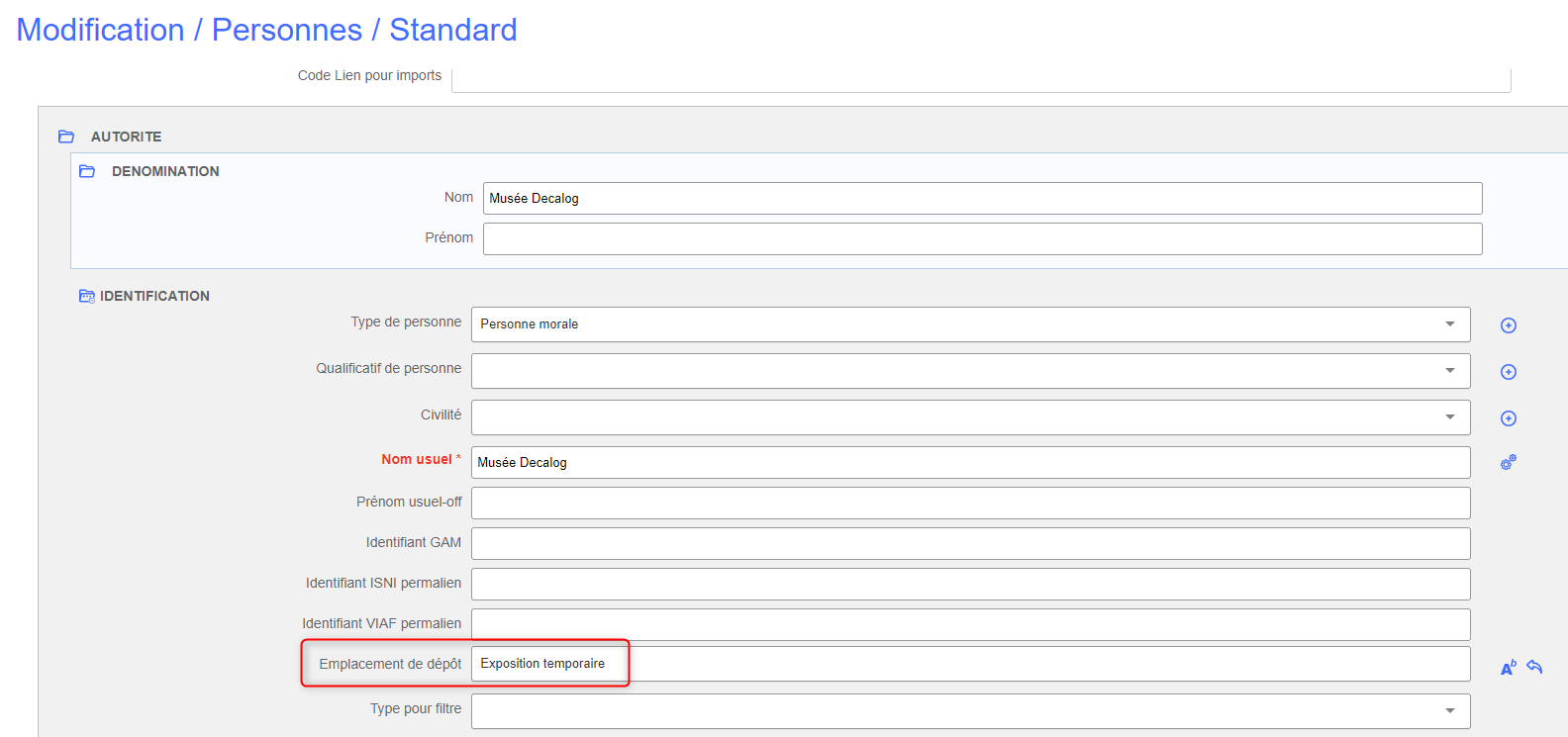
Task: Click the plus icon beside Type de personne
Action: [1508, 325]
